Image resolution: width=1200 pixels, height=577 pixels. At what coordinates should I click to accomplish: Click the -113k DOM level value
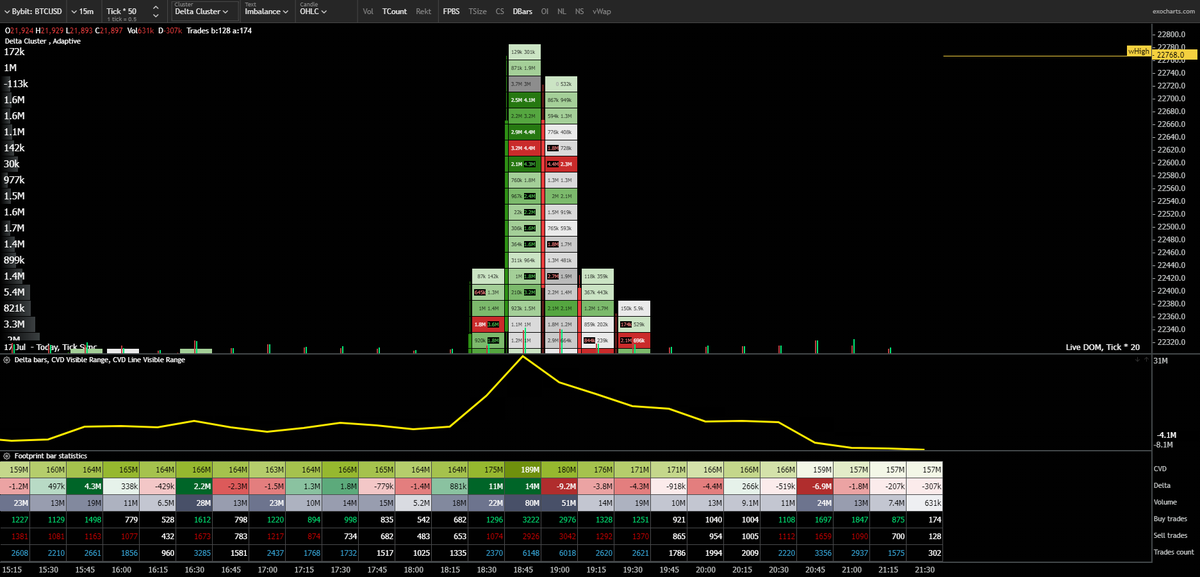tap(16, 83)
